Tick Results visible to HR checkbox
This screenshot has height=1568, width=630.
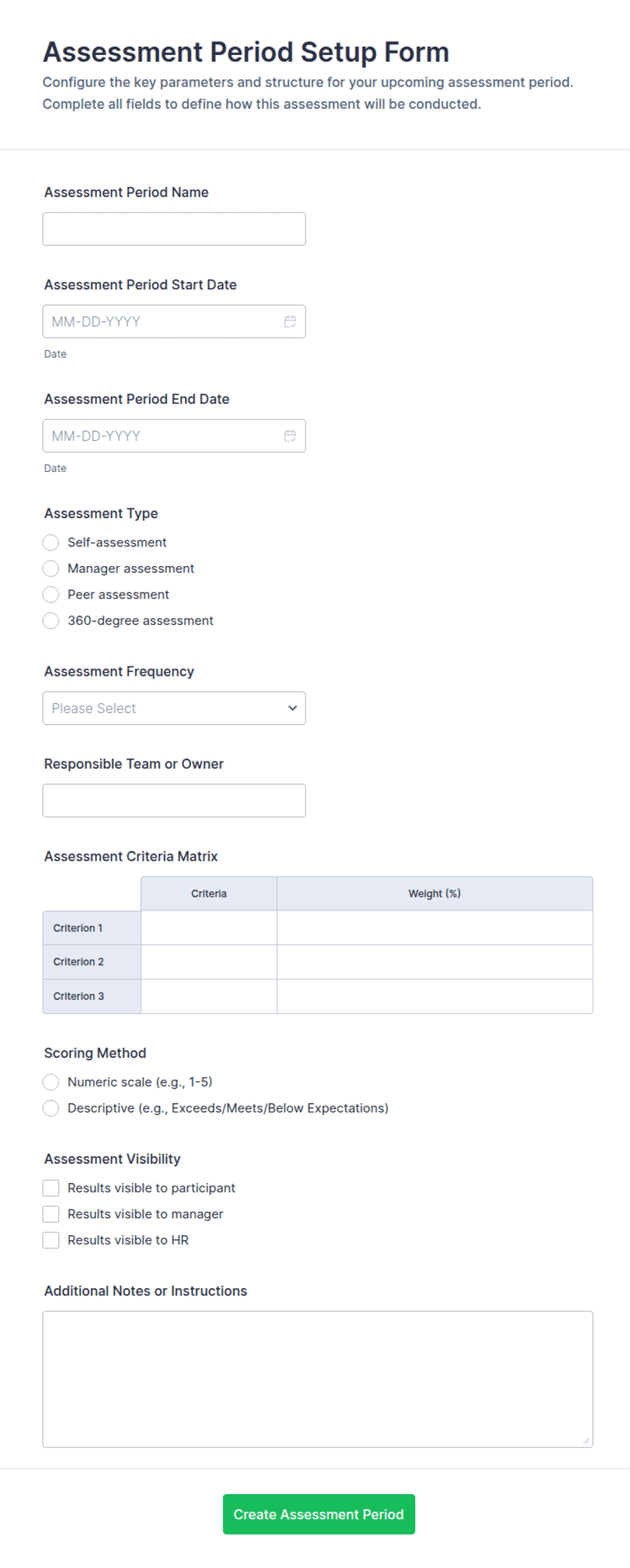click(51, 1240)
